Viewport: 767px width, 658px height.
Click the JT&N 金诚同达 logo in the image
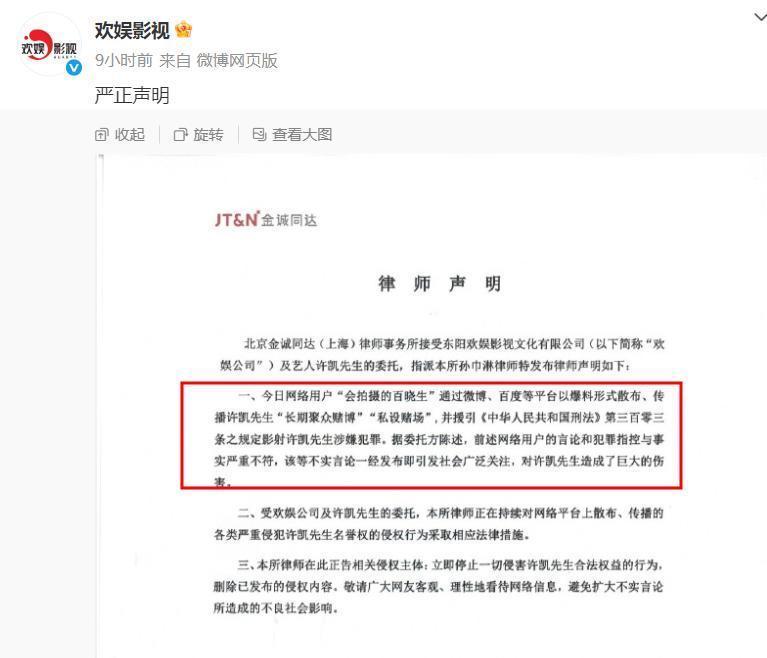[x=266, y=220]
